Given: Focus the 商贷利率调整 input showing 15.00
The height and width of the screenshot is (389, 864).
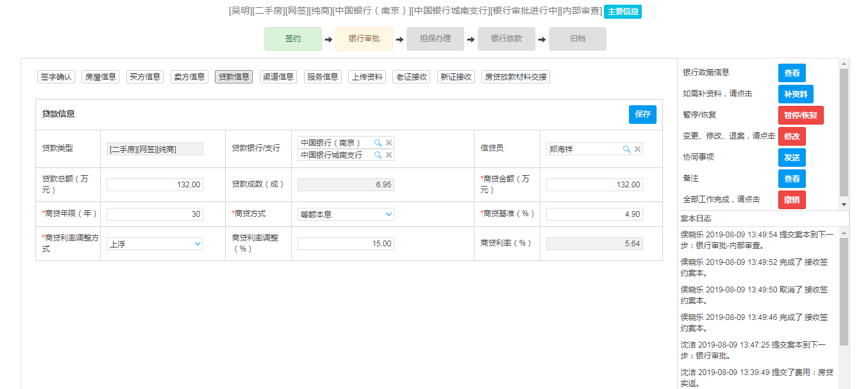Looking at the screenshot, I should tap(345, 244).
